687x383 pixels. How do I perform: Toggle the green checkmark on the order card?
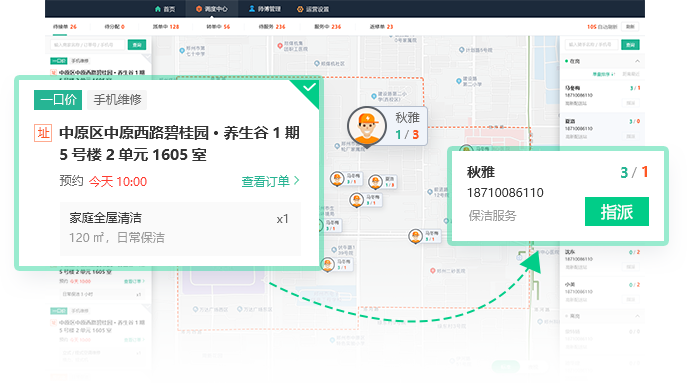click(x=310, y=88)
